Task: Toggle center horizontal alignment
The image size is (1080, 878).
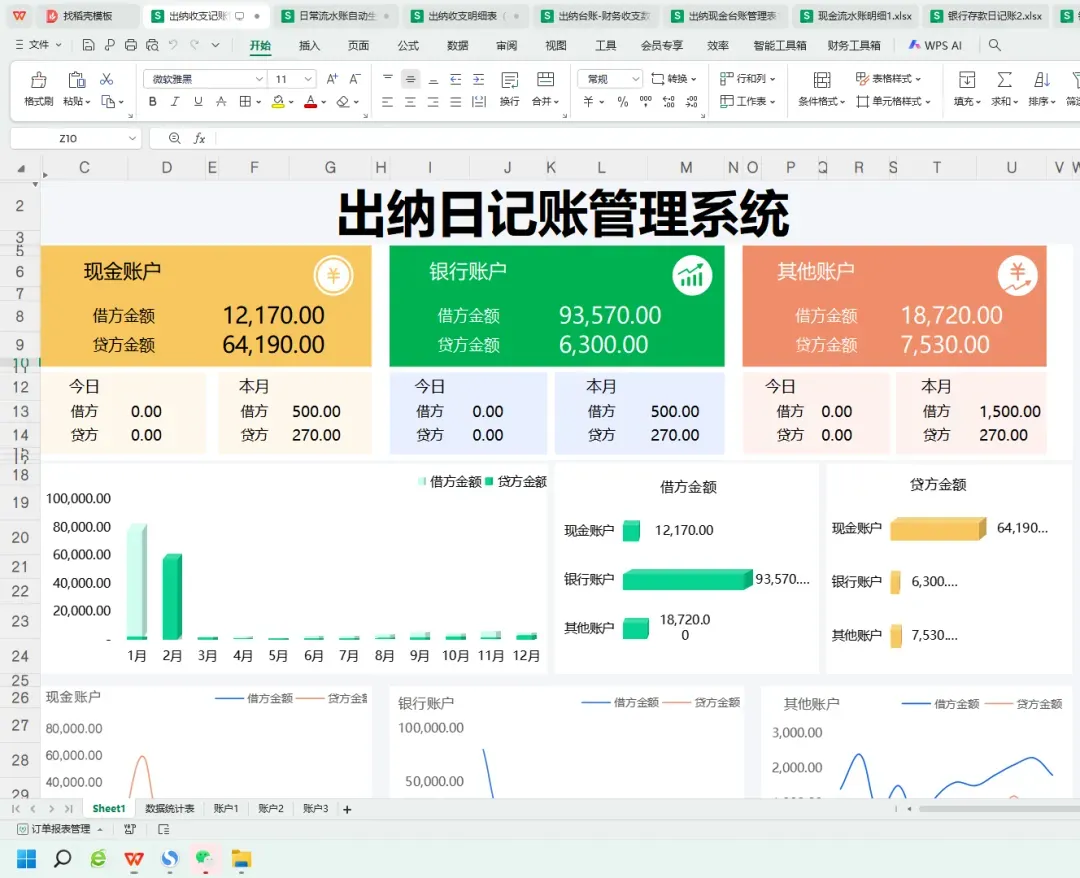Action: (411, 102)
